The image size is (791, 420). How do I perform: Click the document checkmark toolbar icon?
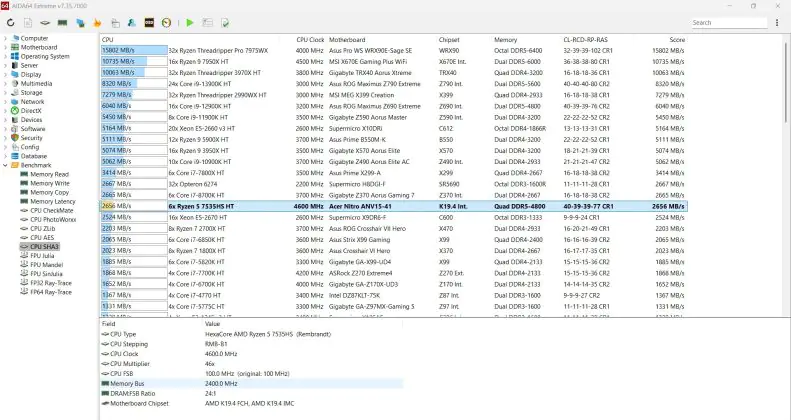(x=225, y=23)
